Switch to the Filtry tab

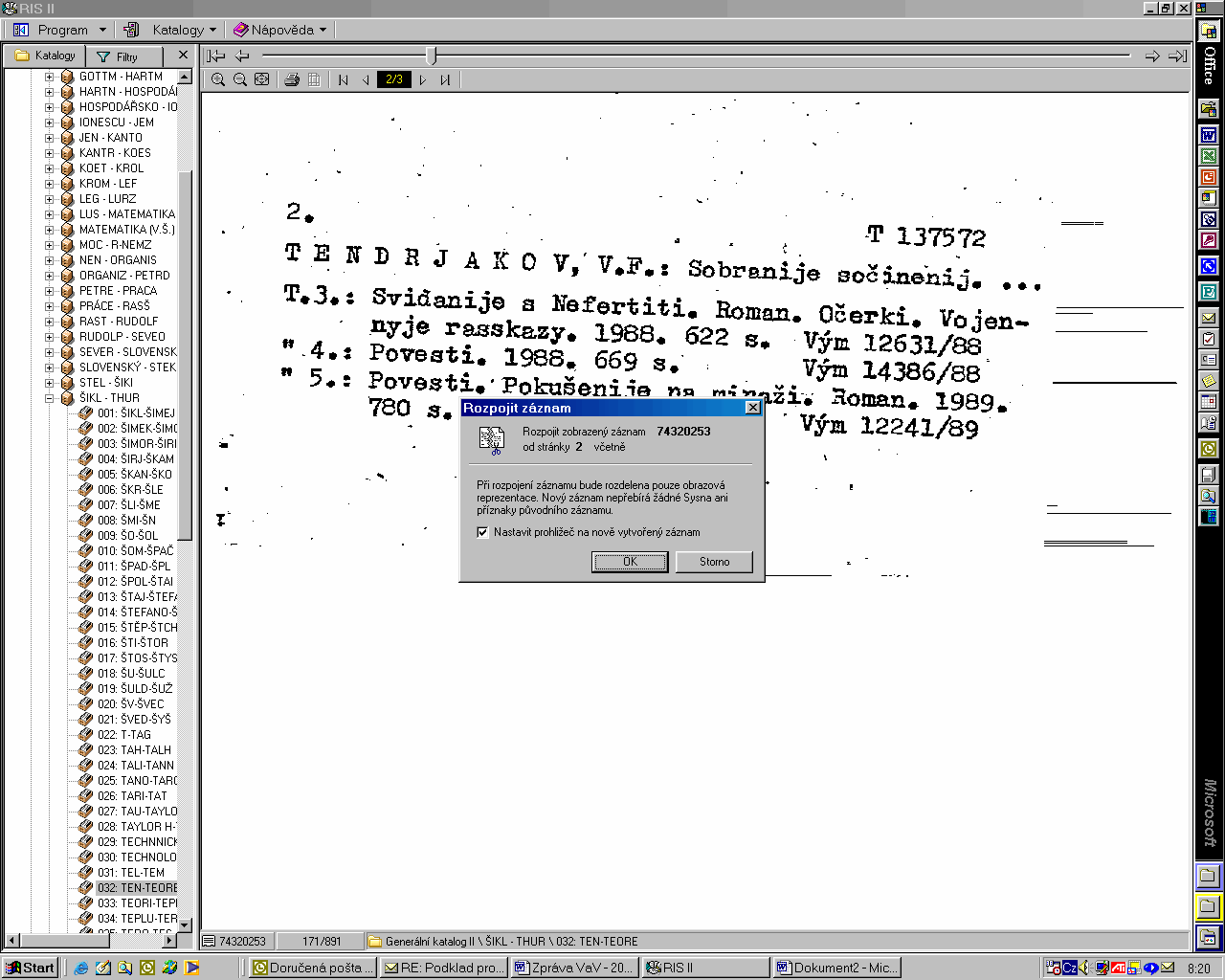tap(119, 56)
